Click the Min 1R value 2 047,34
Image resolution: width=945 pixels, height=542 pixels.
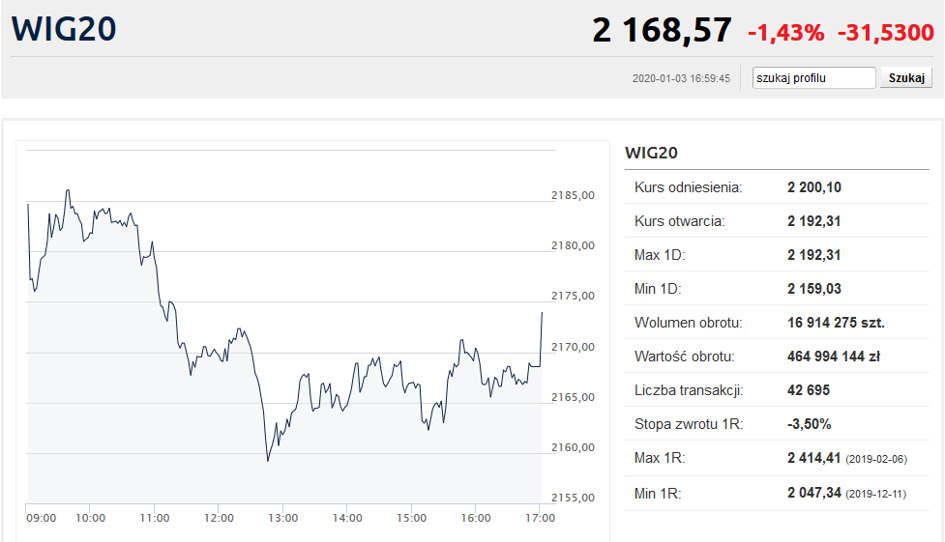814,493
